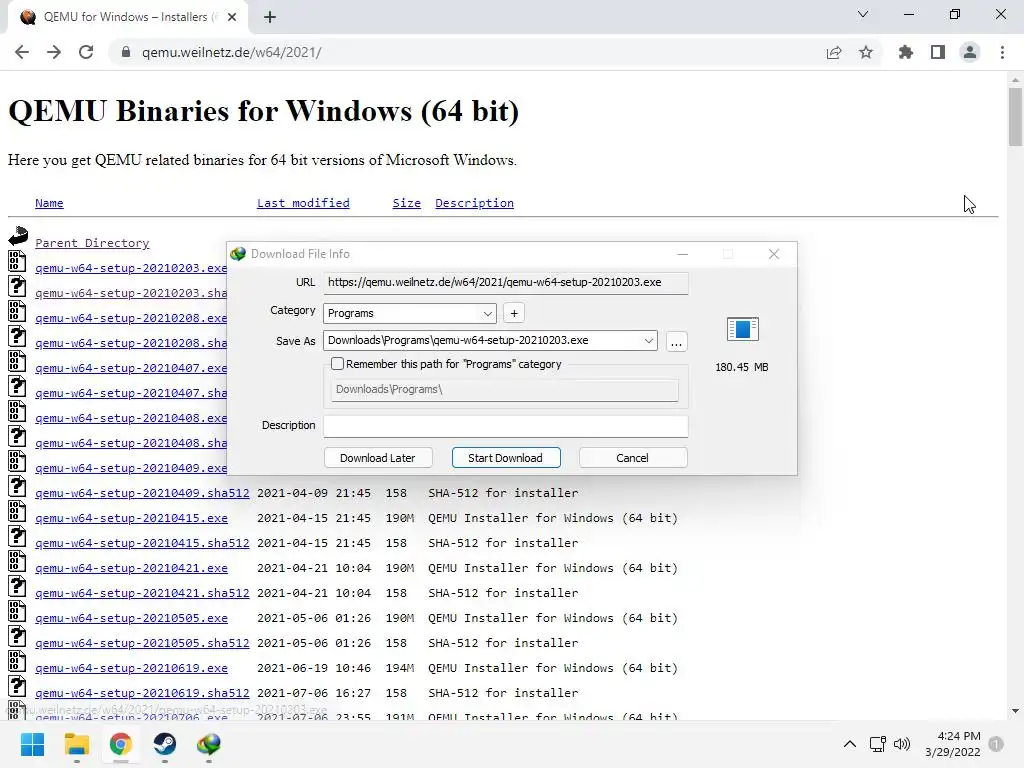Viewport: 1024px width, 768px height.
Task: Click the unknown file icon beside qemu-w64-setup-20210619.sha512
Action: tap(17, 686)
